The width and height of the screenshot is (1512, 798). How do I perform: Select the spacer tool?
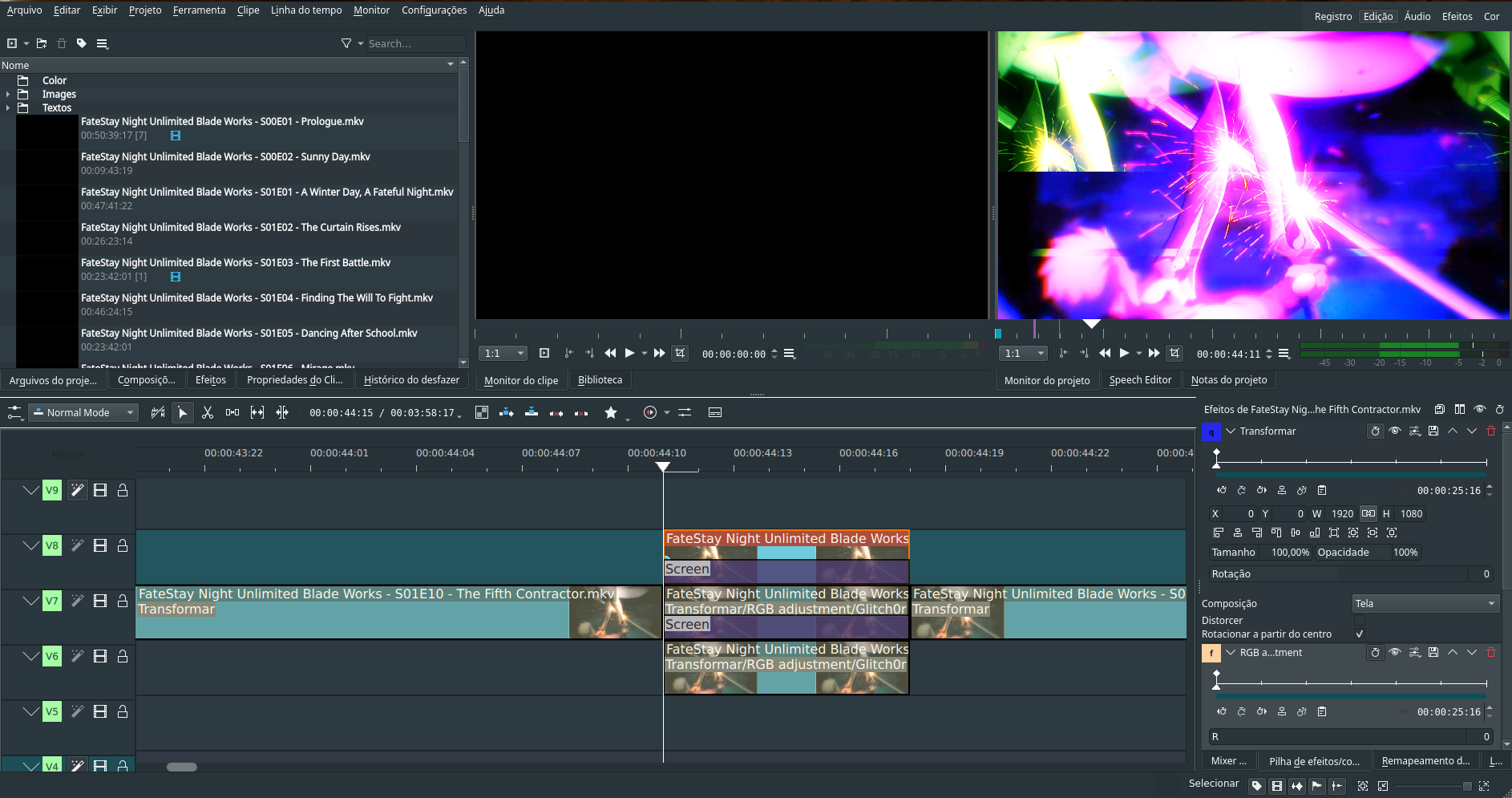[232, 412]
